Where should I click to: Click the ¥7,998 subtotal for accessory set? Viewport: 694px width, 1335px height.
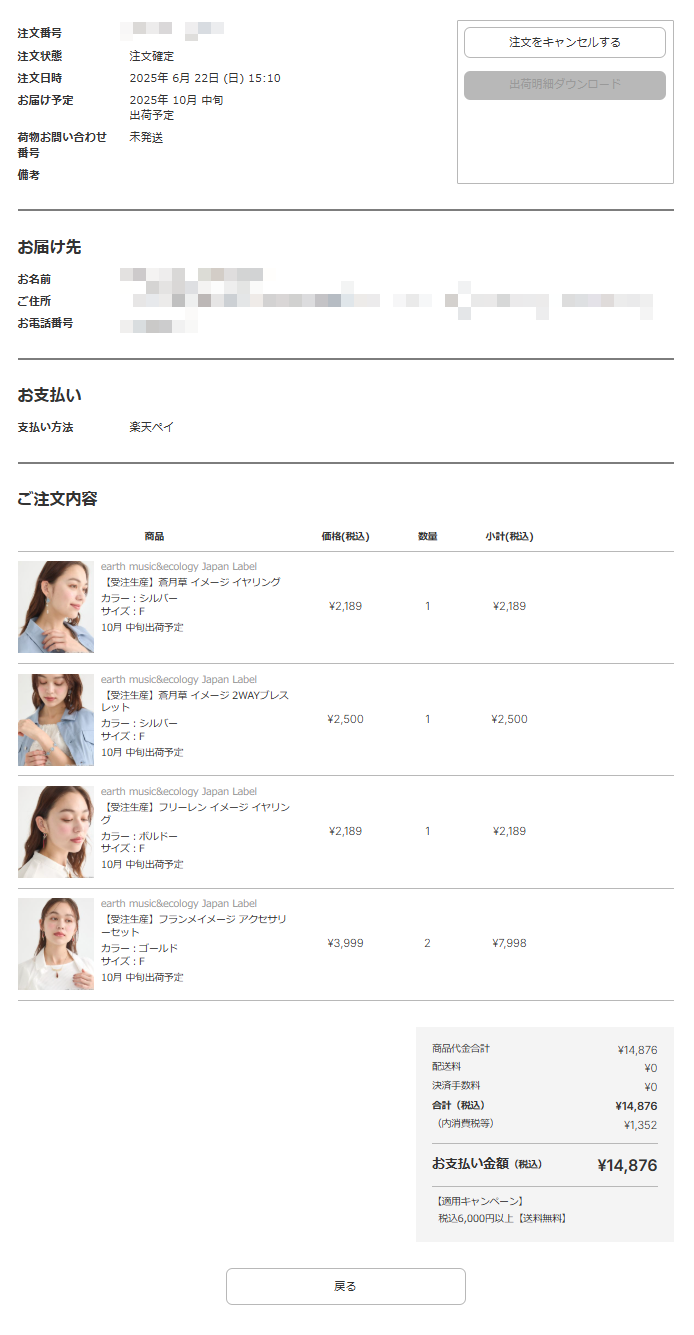point(509,943)
